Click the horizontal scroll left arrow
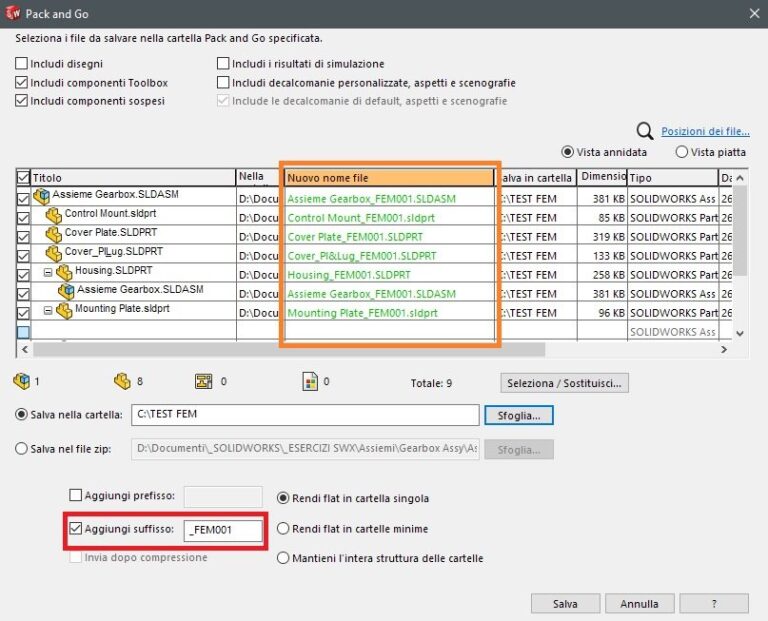 (x=24, y=349)
